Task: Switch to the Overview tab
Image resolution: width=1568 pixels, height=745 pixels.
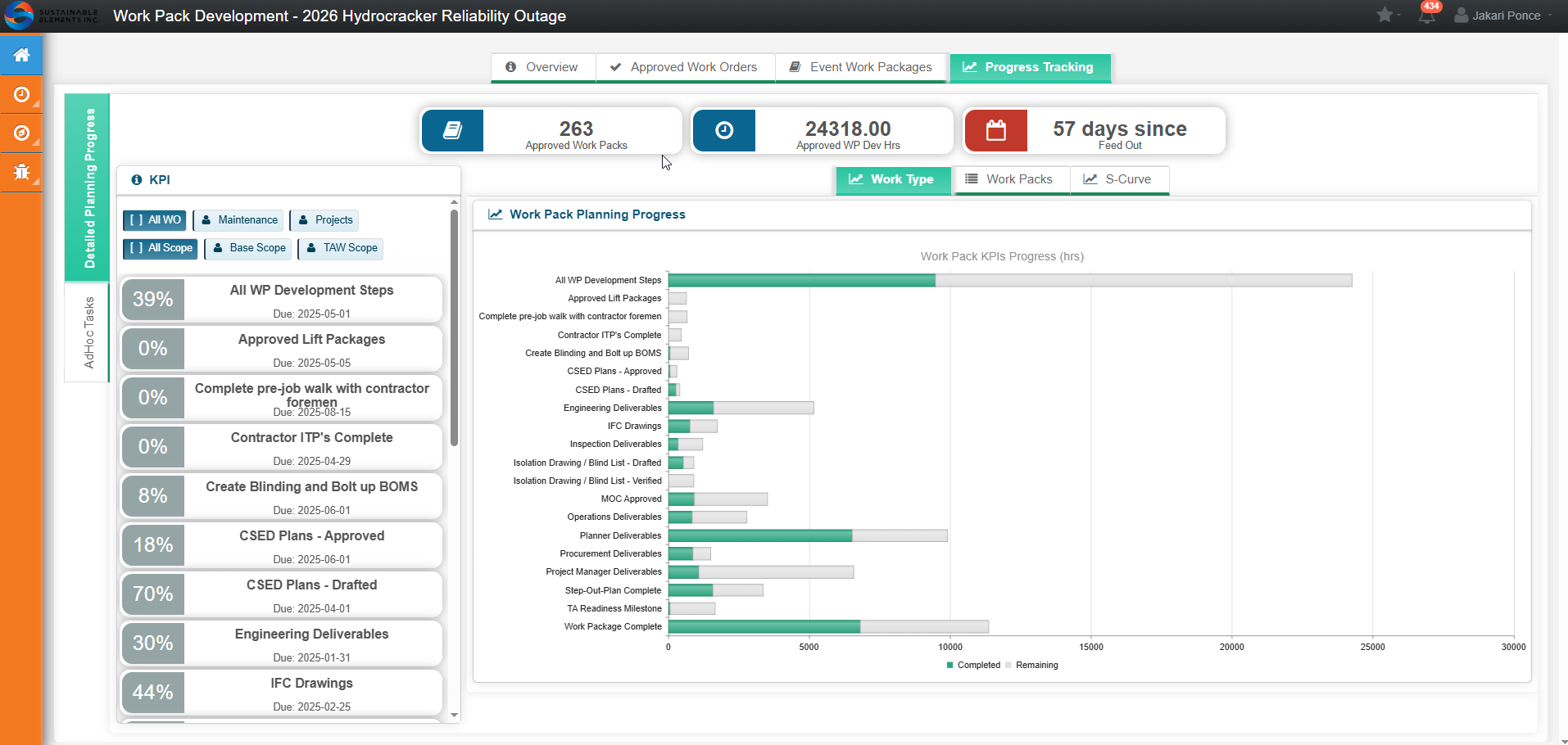Action: pos(543,67)
